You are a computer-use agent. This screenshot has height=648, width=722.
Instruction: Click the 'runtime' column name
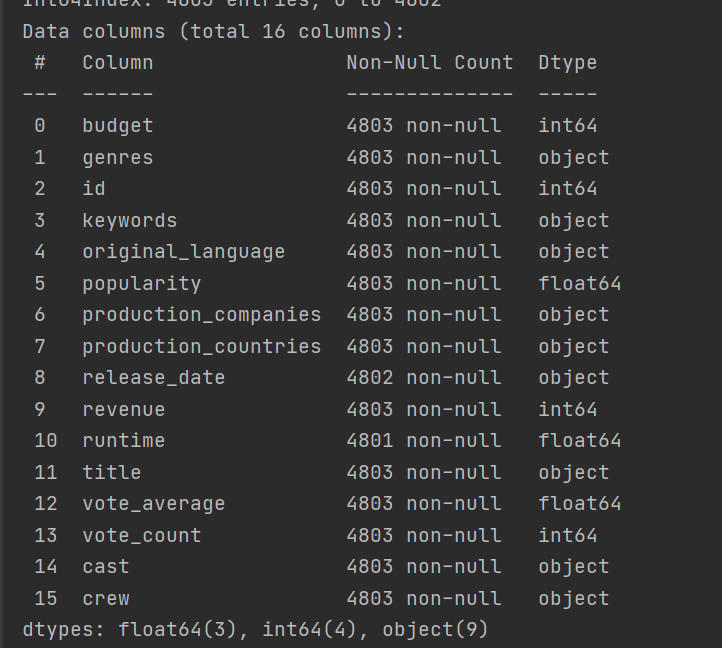[x=124, y=441]
